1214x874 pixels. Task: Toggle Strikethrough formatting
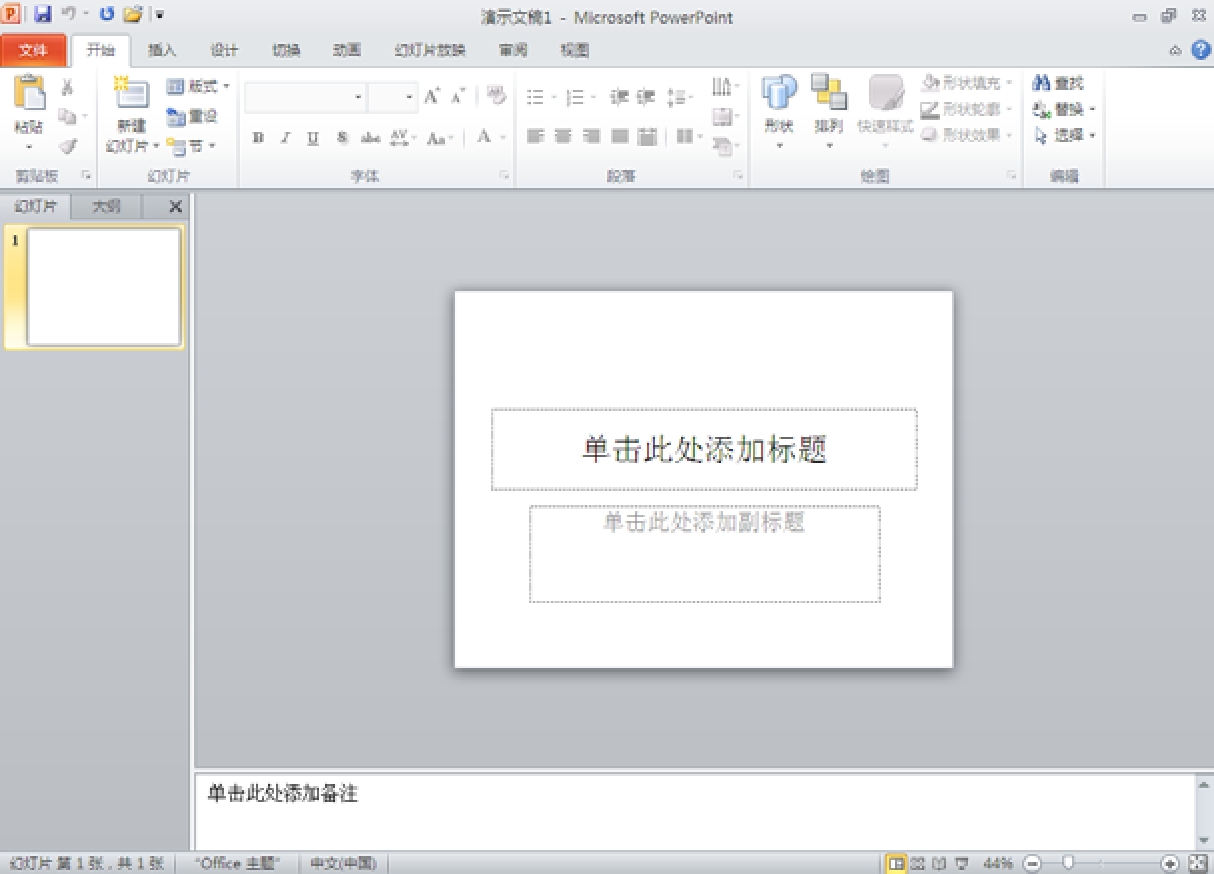point(371,138)
